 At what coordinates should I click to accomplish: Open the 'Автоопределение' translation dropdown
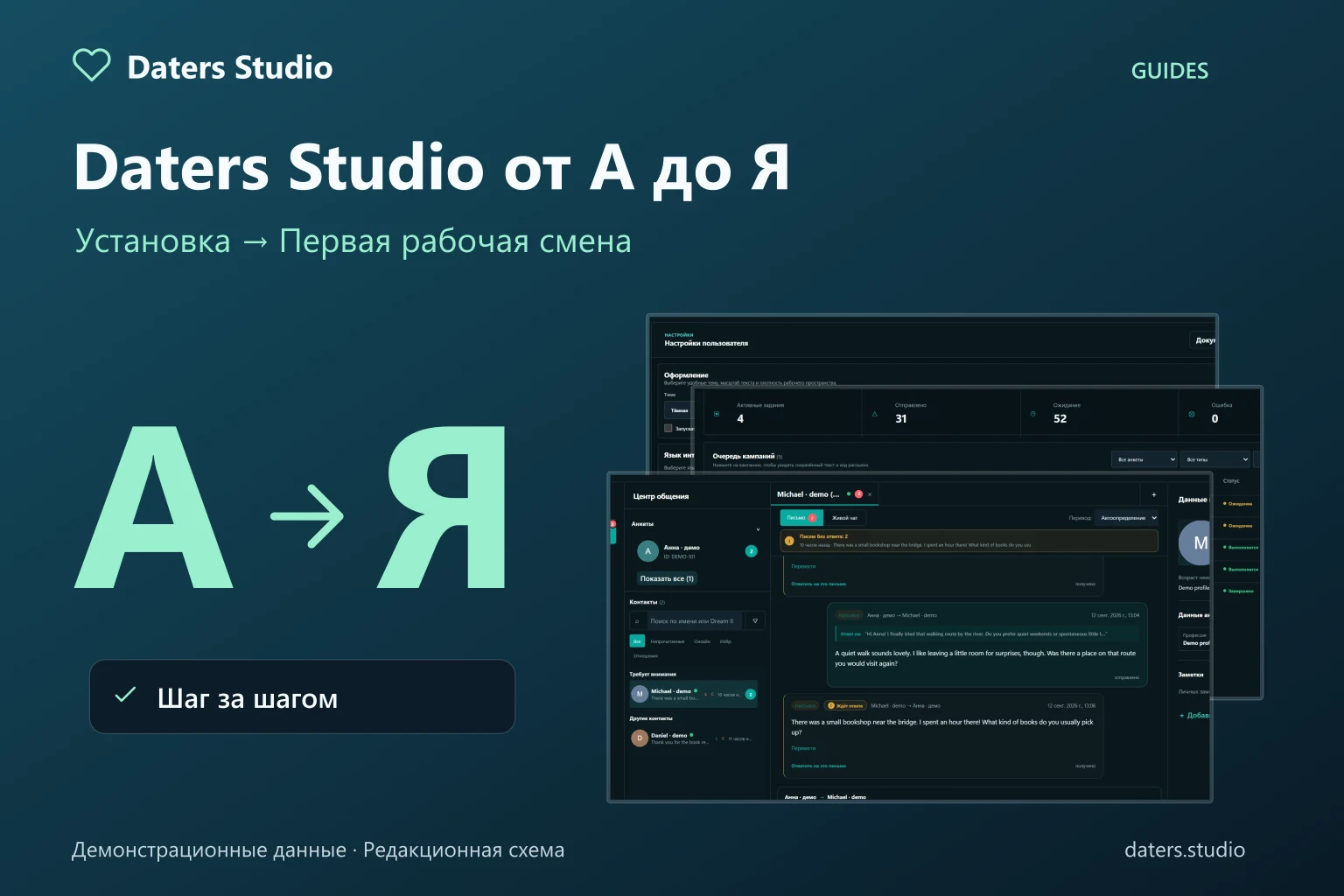click(1128, 518)
